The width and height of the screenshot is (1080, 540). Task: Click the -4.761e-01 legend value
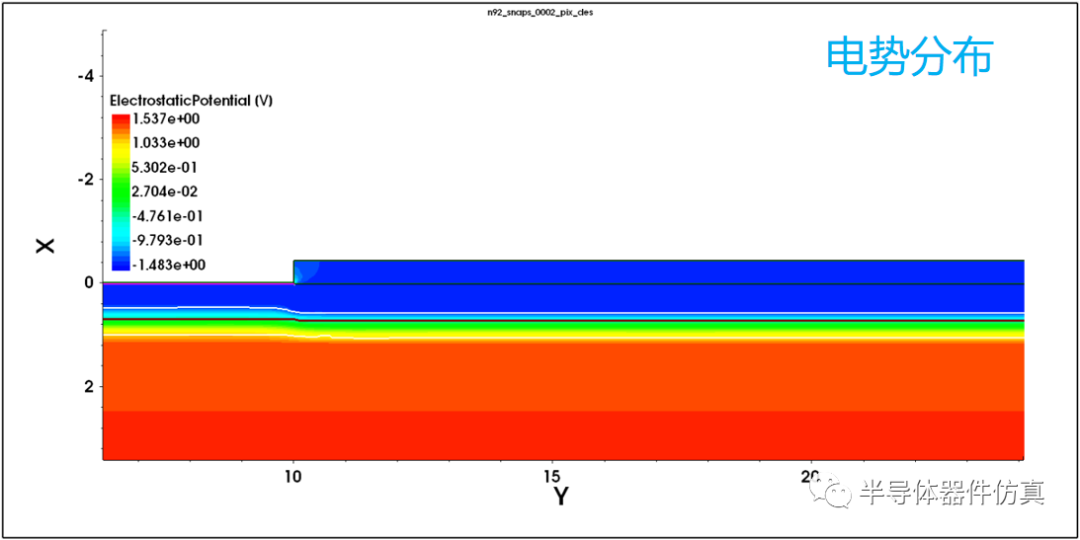pyautogui.click(x=167, y=216)
